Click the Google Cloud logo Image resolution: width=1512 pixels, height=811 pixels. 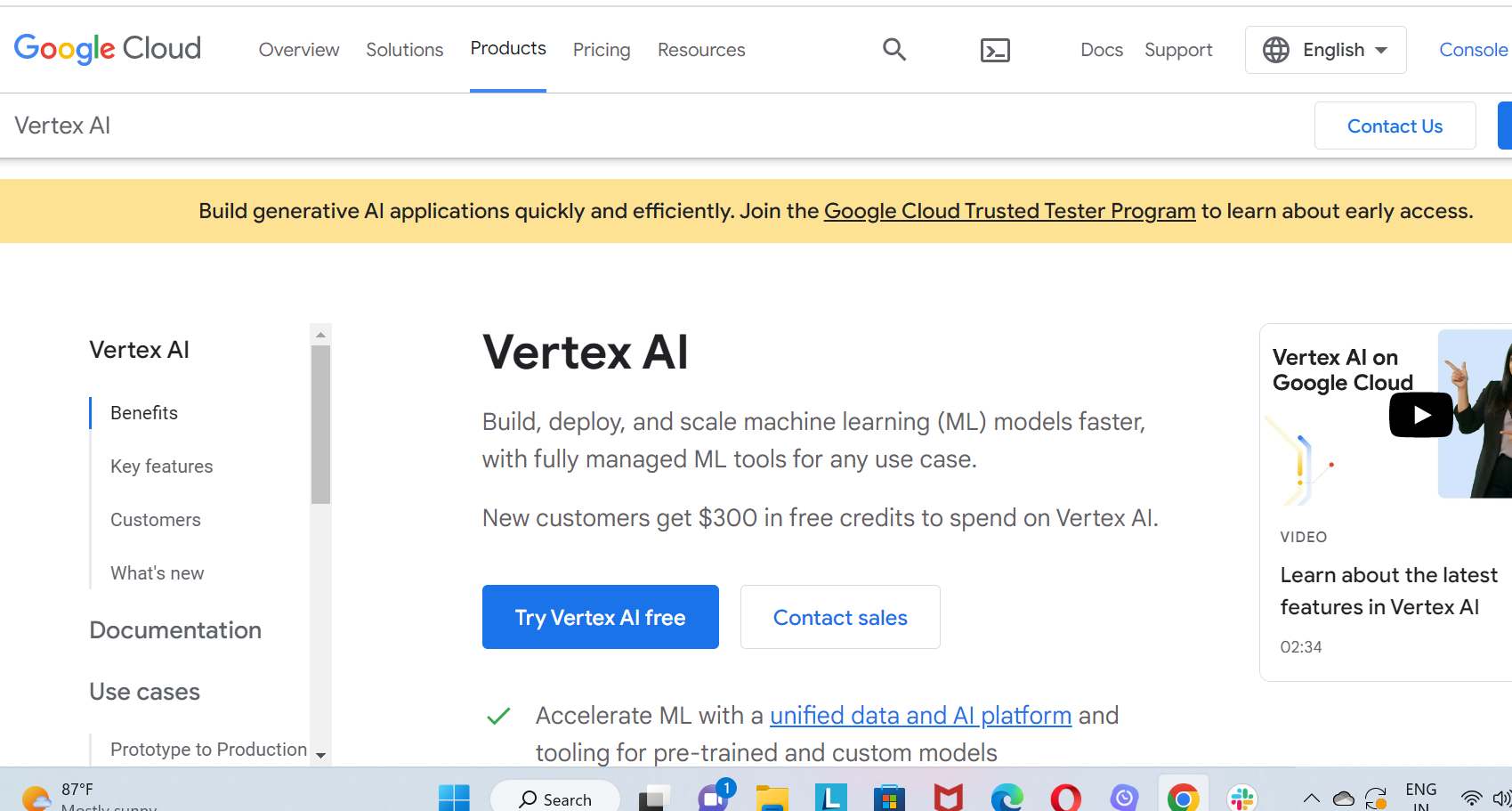click(108, 49)
